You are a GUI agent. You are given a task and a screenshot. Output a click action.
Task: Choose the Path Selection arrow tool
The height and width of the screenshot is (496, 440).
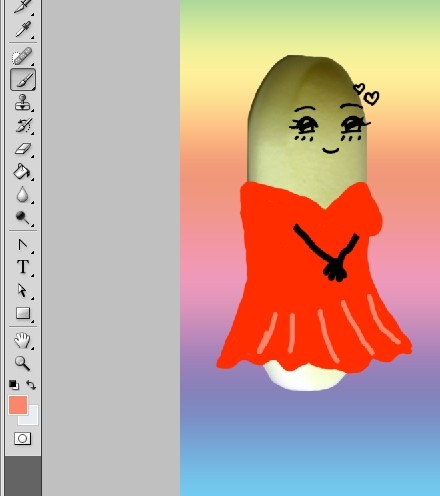22,290
